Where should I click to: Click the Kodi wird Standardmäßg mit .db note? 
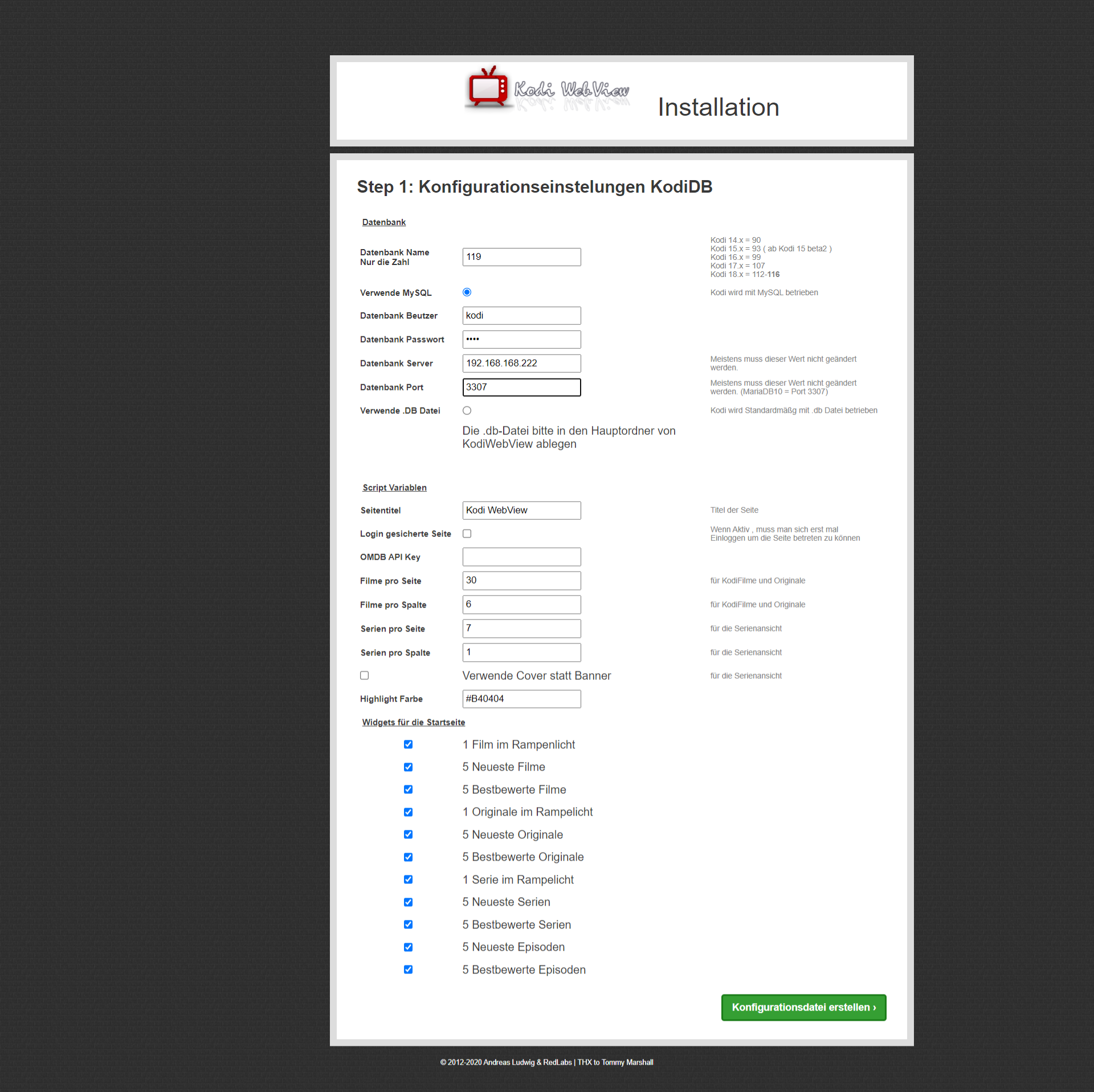tap(793, 411)
